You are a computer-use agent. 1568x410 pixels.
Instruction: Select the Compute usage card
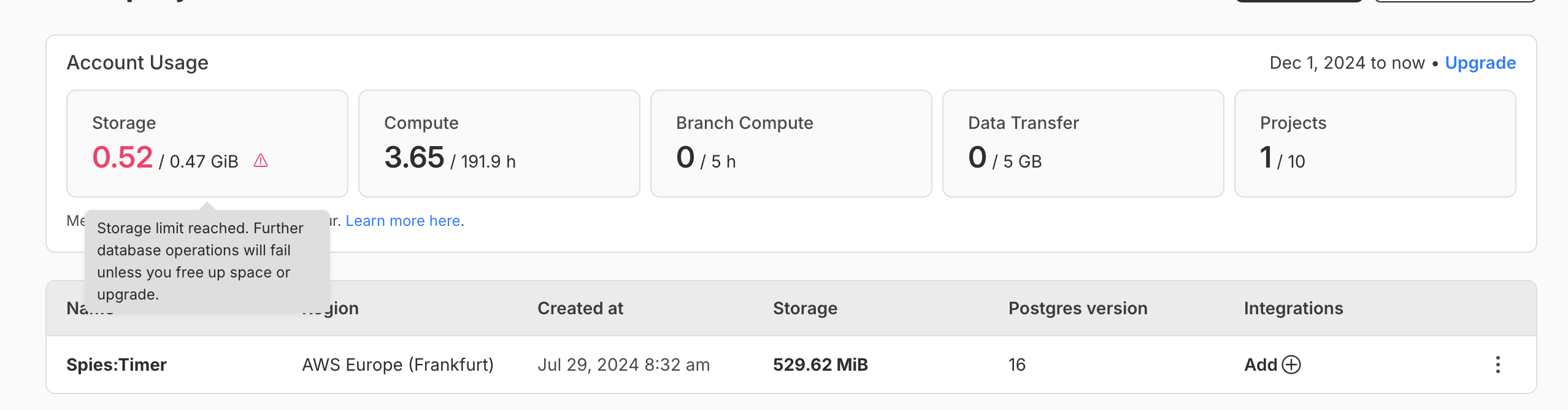pyautogui.click(x=499, y=144)
